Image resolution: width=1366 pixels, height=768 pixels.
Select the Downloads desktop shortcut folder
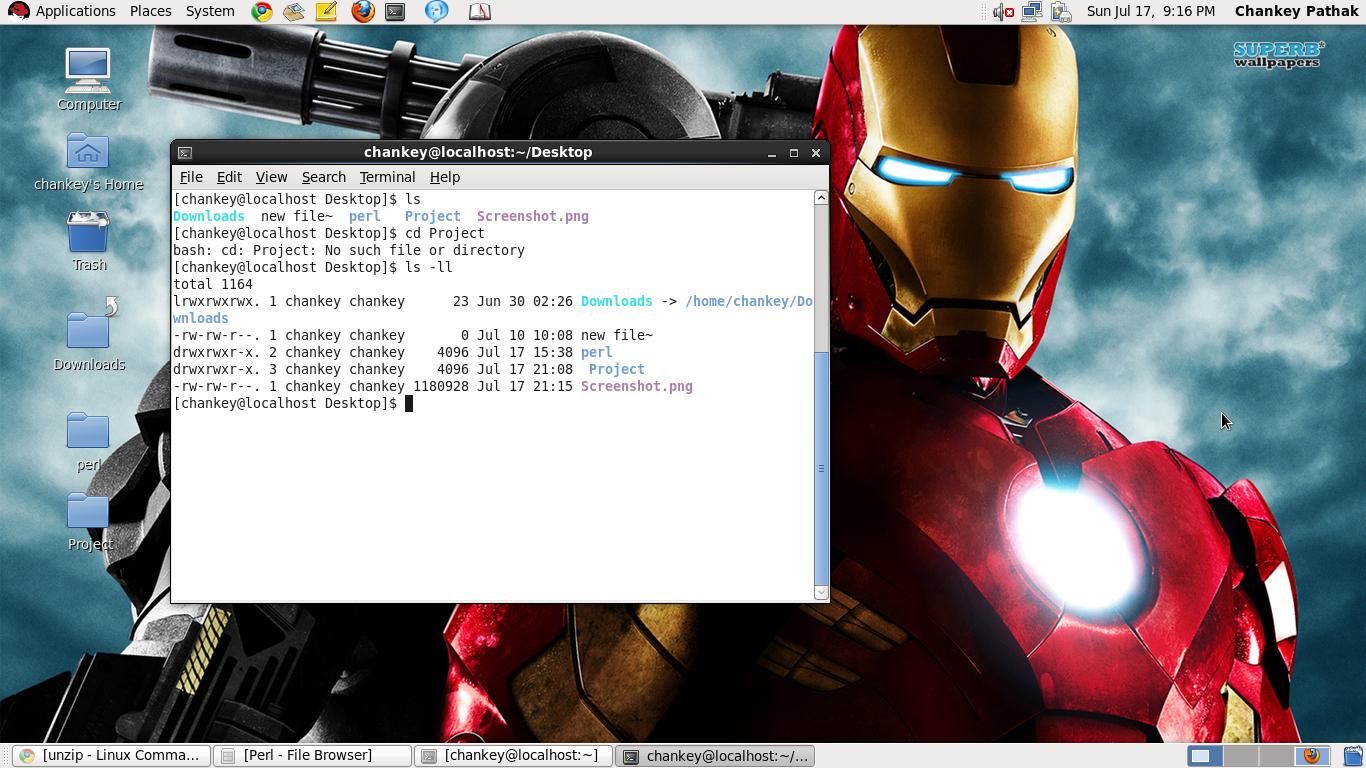click(89, 336)
